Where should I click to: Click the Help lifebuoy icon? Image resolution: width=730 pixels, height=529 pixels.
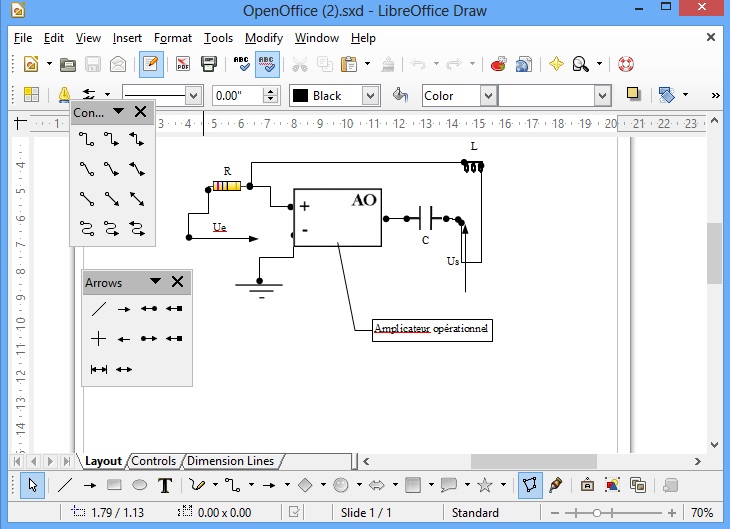point(626,64)
